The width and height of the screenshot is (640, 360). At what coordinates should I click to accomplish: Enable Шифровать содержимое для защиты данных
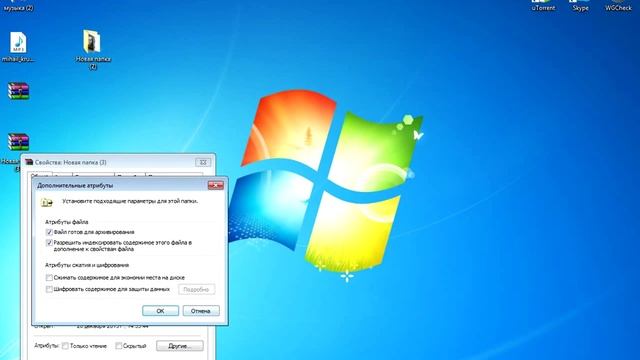(49, 289)
